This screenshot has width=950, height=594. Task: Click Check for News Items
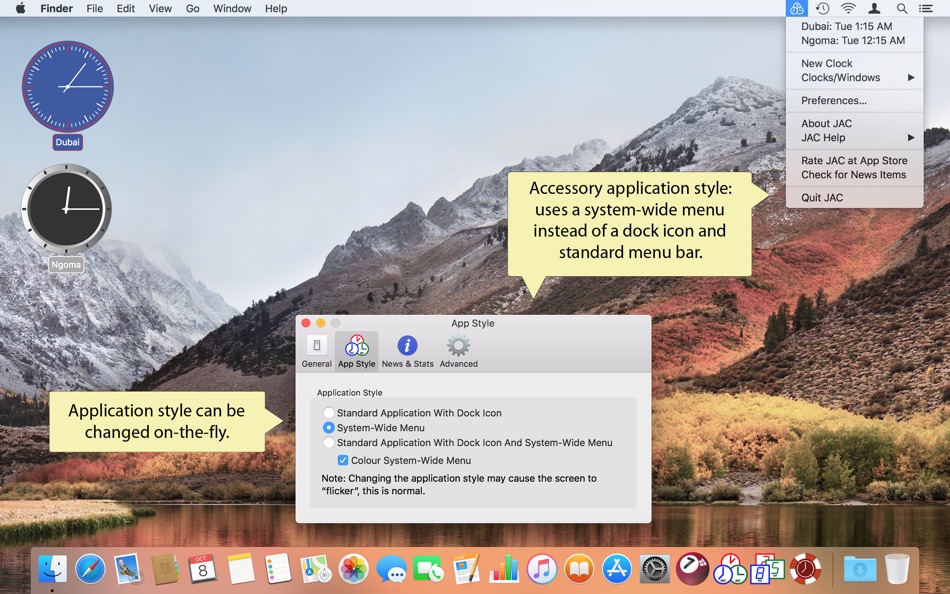tap(854, 174)
